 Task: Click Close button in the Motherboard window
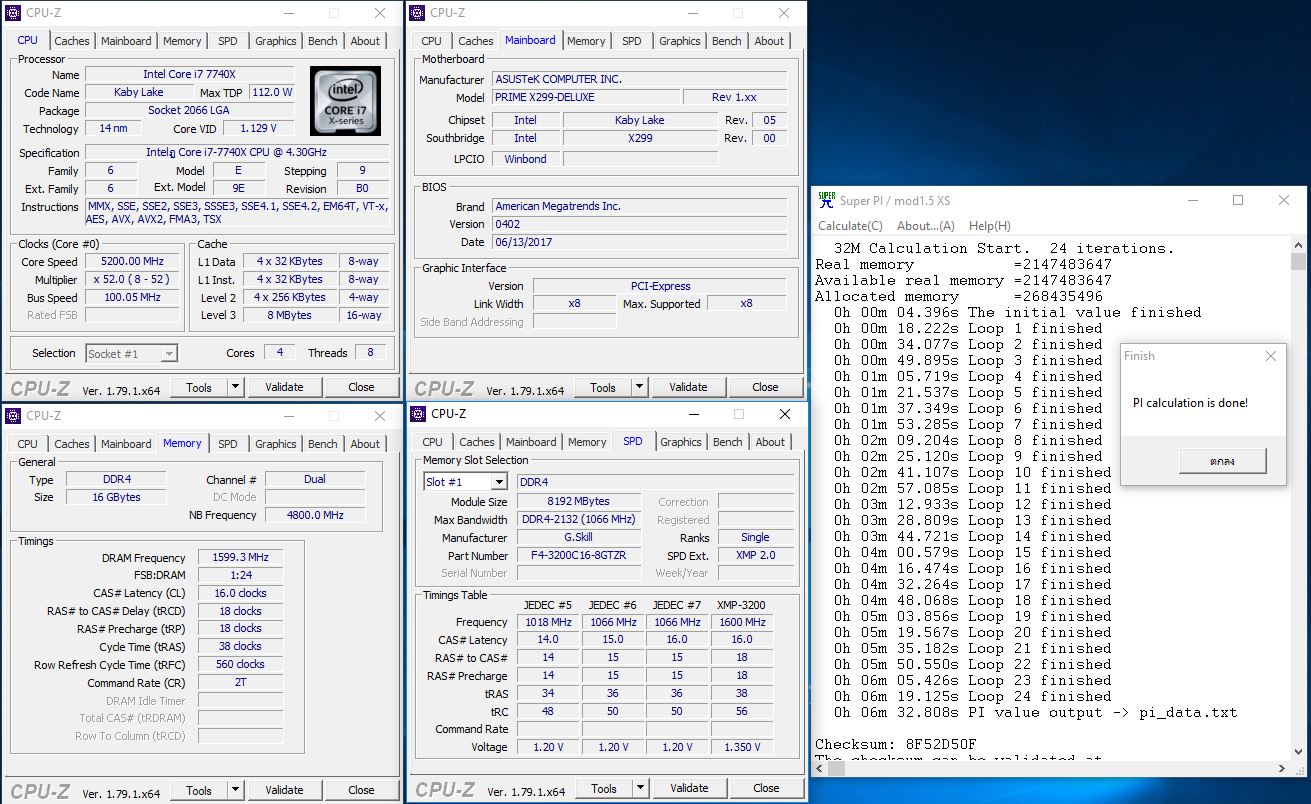[765, 387]
